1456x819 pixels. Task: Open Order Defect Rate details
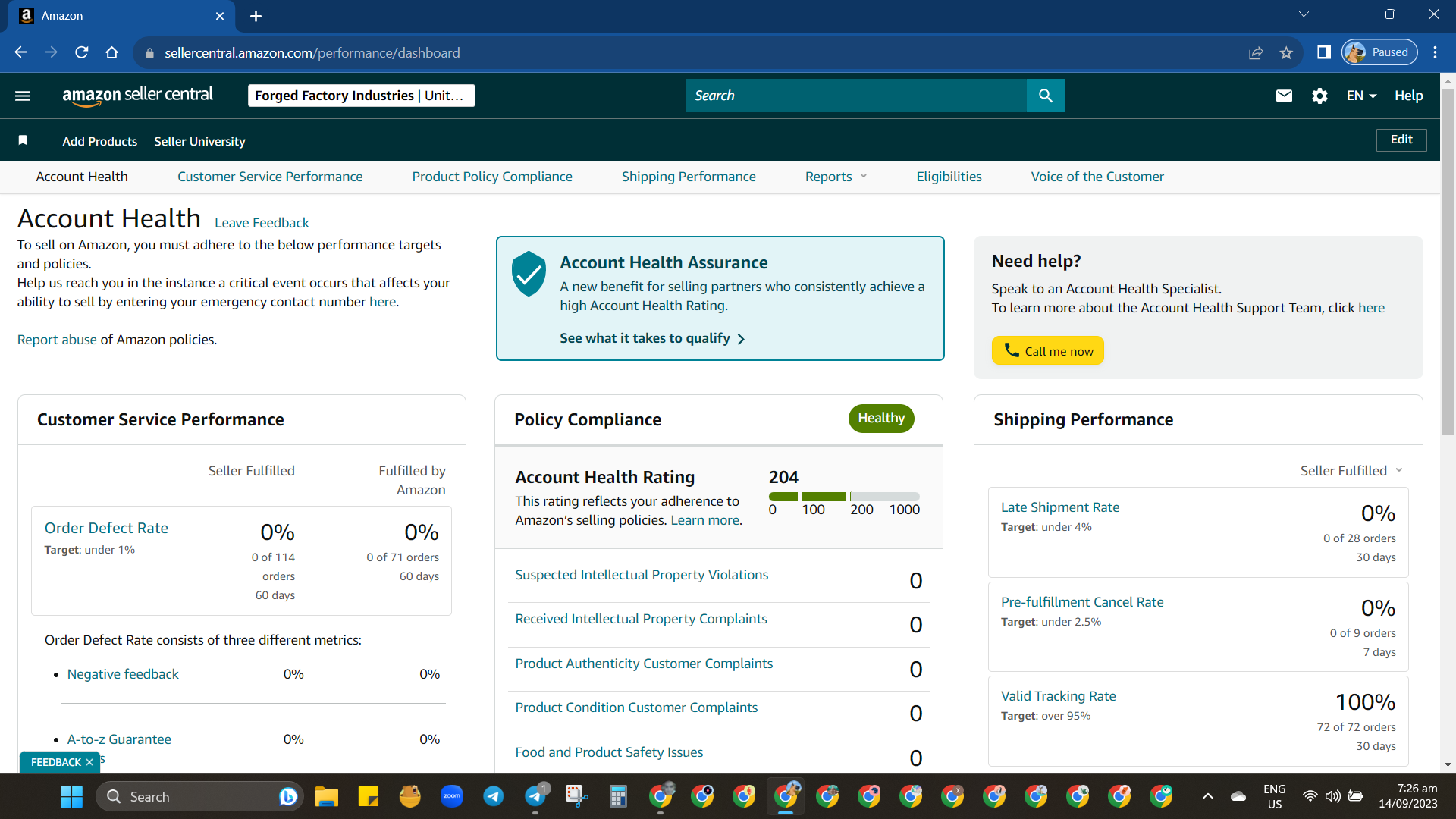pos(106,528)
